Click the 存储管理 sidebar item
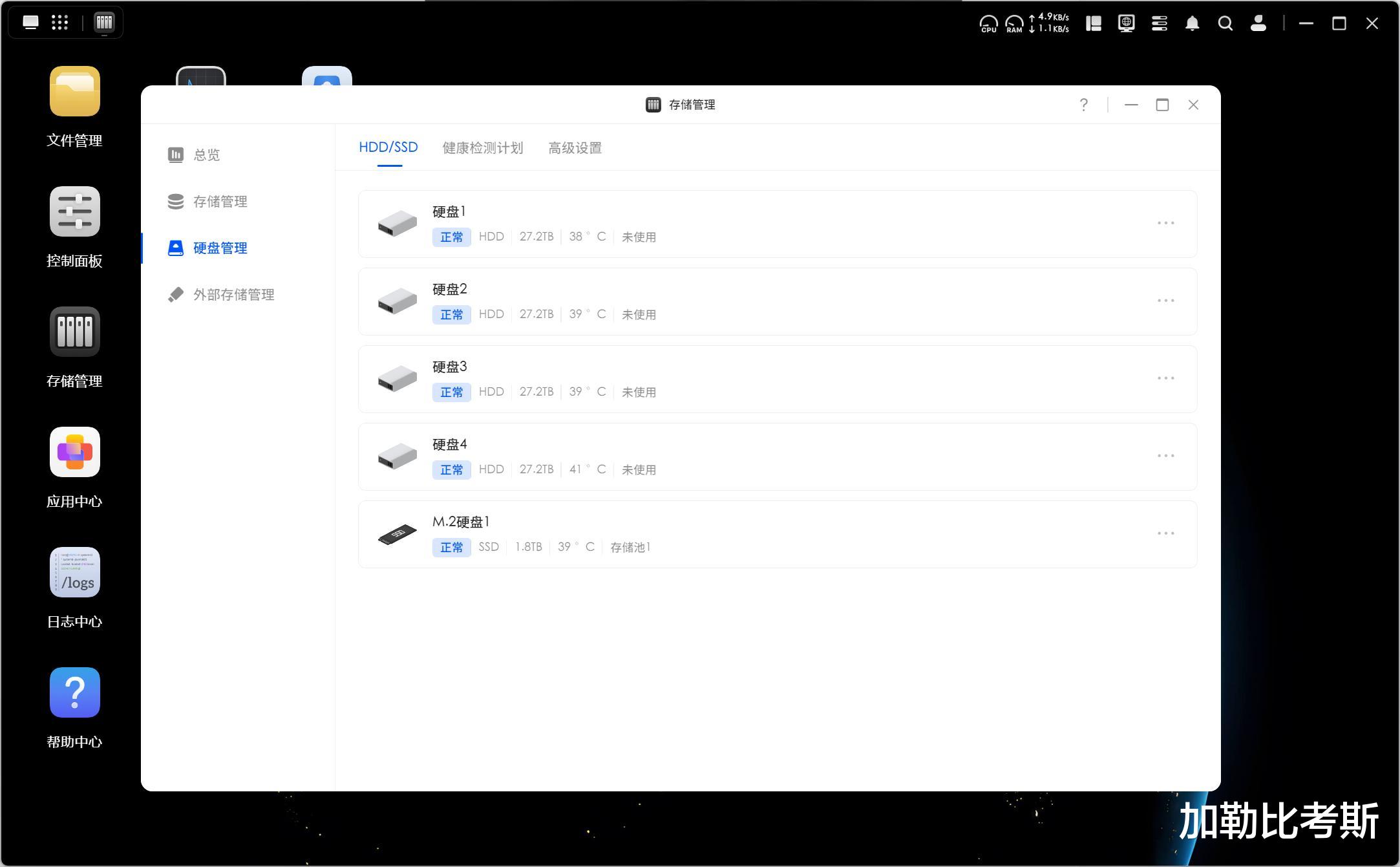 220,202
